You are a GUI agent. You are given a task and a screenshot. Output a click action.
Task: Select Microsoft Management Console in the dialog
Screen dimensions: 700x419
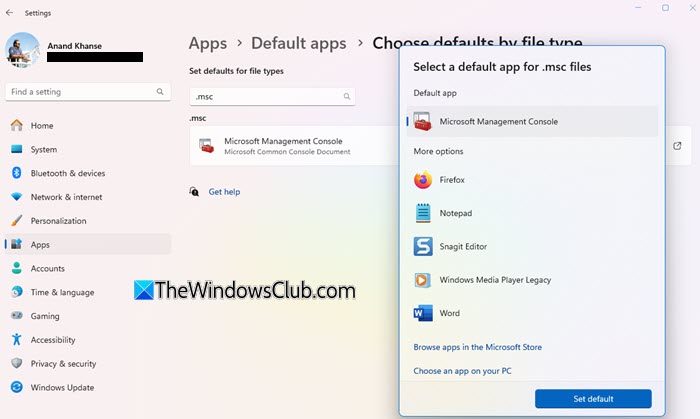pyautogui.click(x=532, y=121)
